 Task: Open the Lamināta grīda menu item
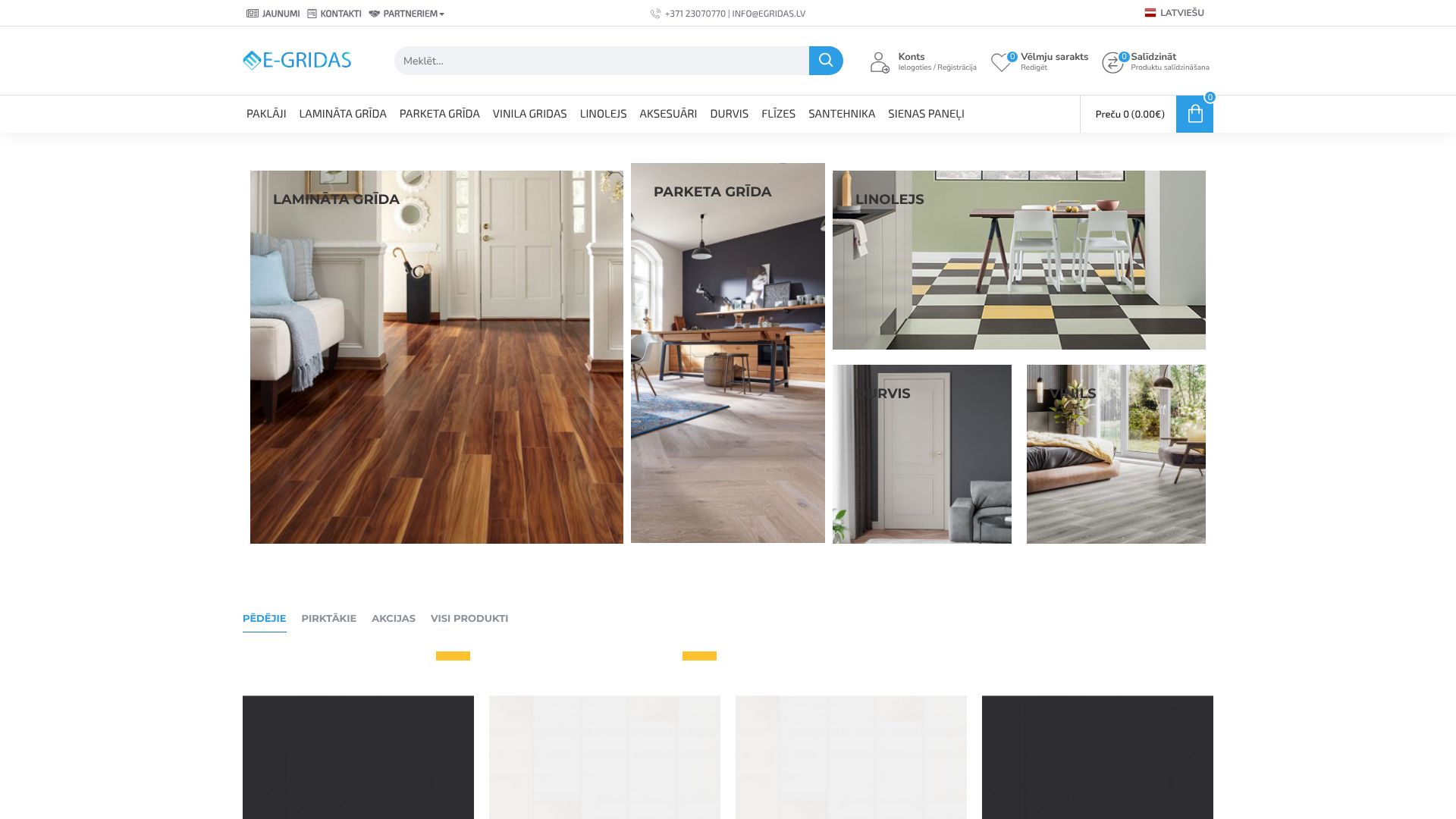343,114
